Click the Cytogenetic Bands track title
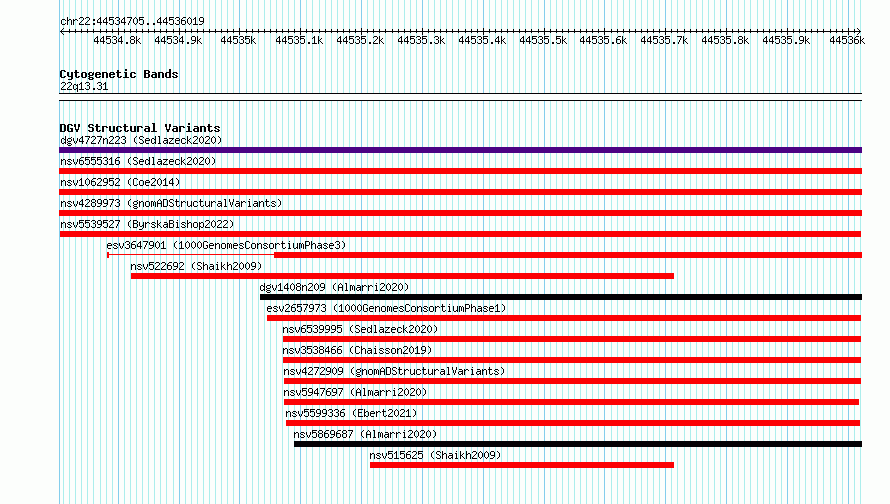Viewport: 890px width, 504px height. pyautogui.click(x=119, y=74)
